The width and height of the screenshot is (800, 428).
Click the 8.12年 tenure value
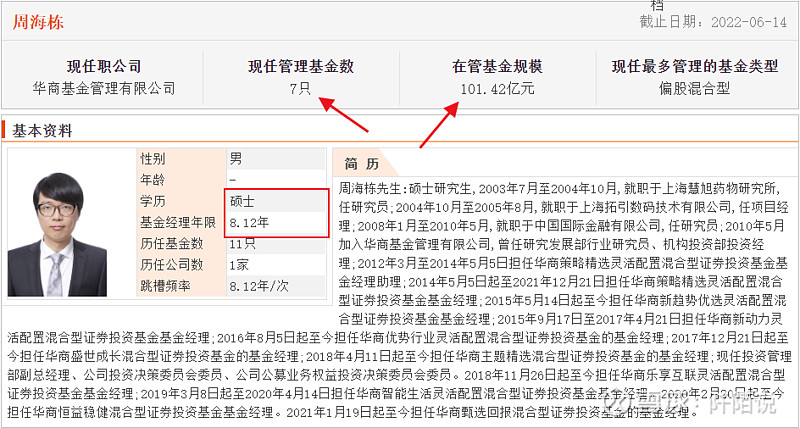249,222
